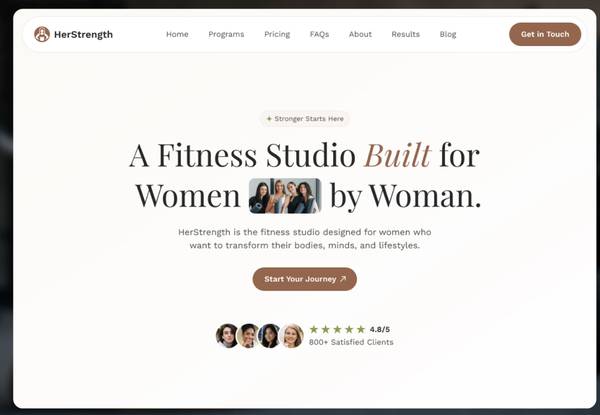
Task: Select the first green rating star
Action: pos(314,329)
